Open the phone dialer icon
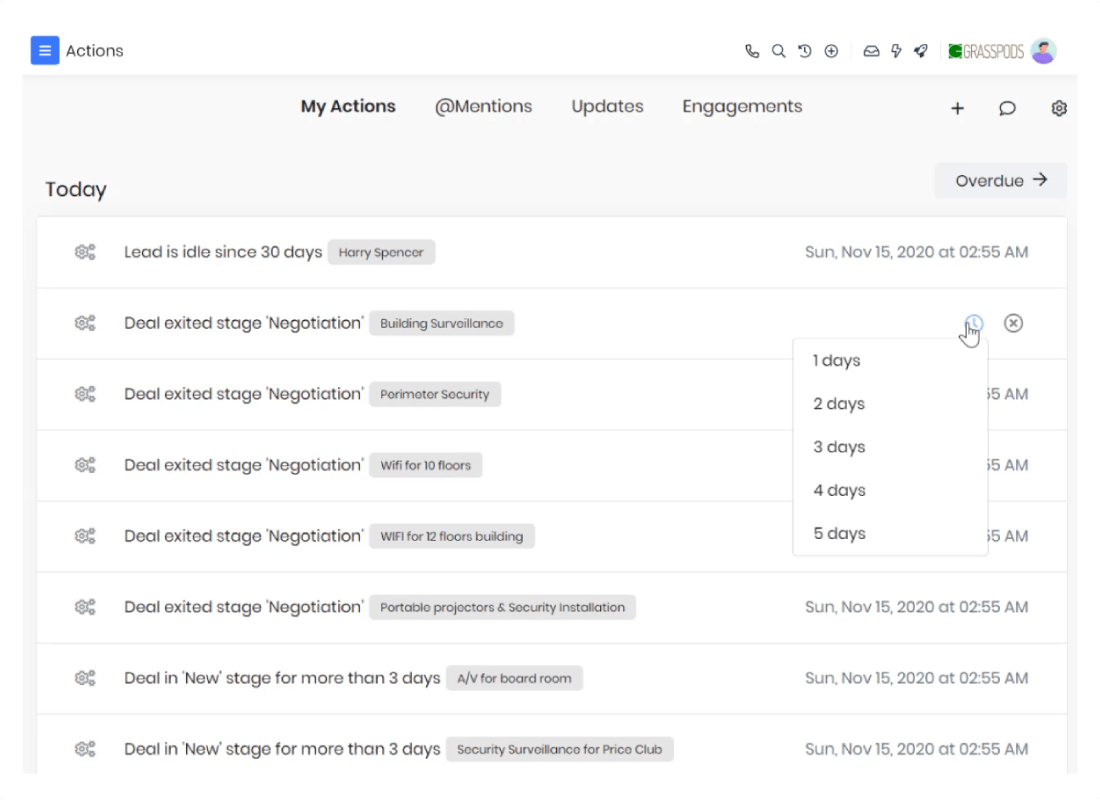Screen dimensions: 1100x800 click(752, 51)
